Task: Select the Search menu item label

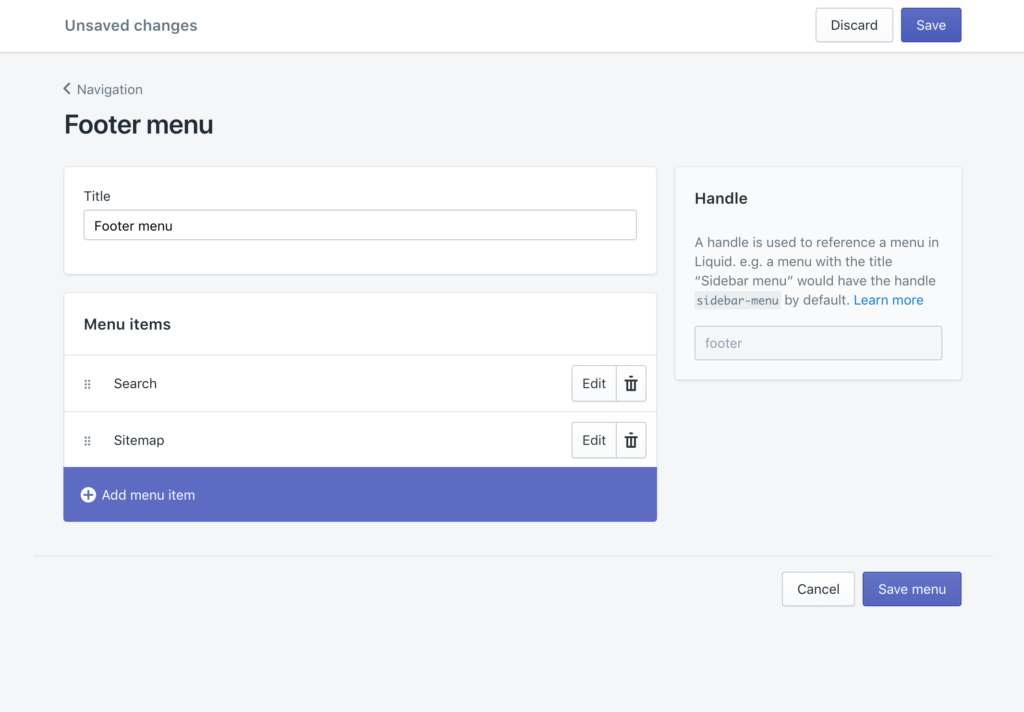Action: coord(135,383)
